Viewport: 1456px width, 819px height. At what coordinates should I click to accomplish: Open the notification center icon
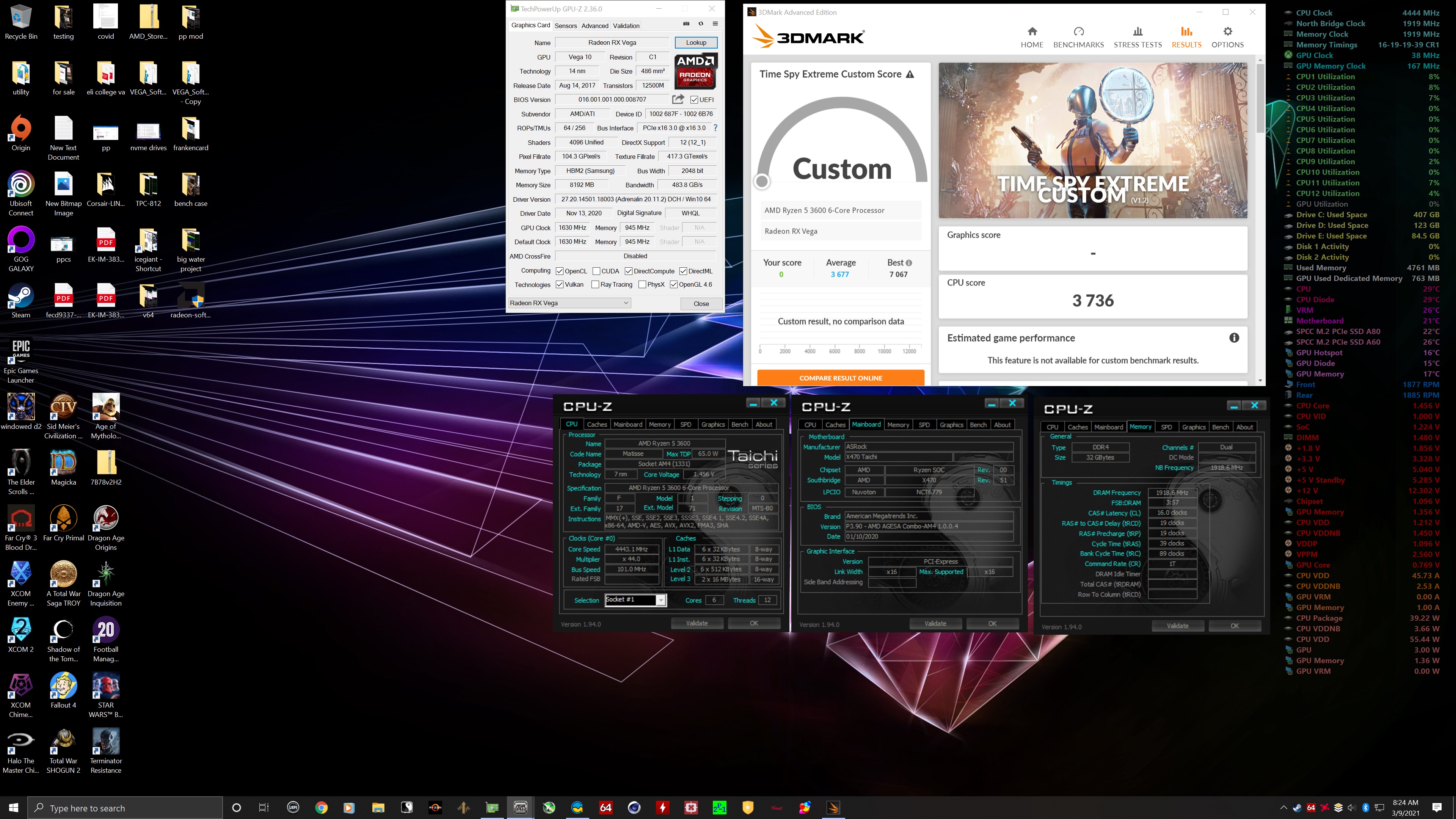(x=1437, y=808)
